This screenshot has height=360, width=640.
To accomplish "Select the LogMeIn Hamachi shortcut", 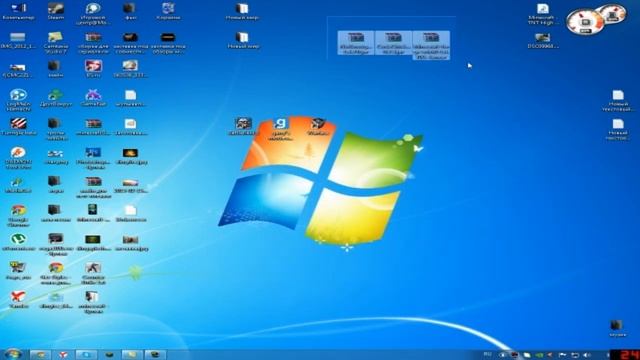I will 18,100.
